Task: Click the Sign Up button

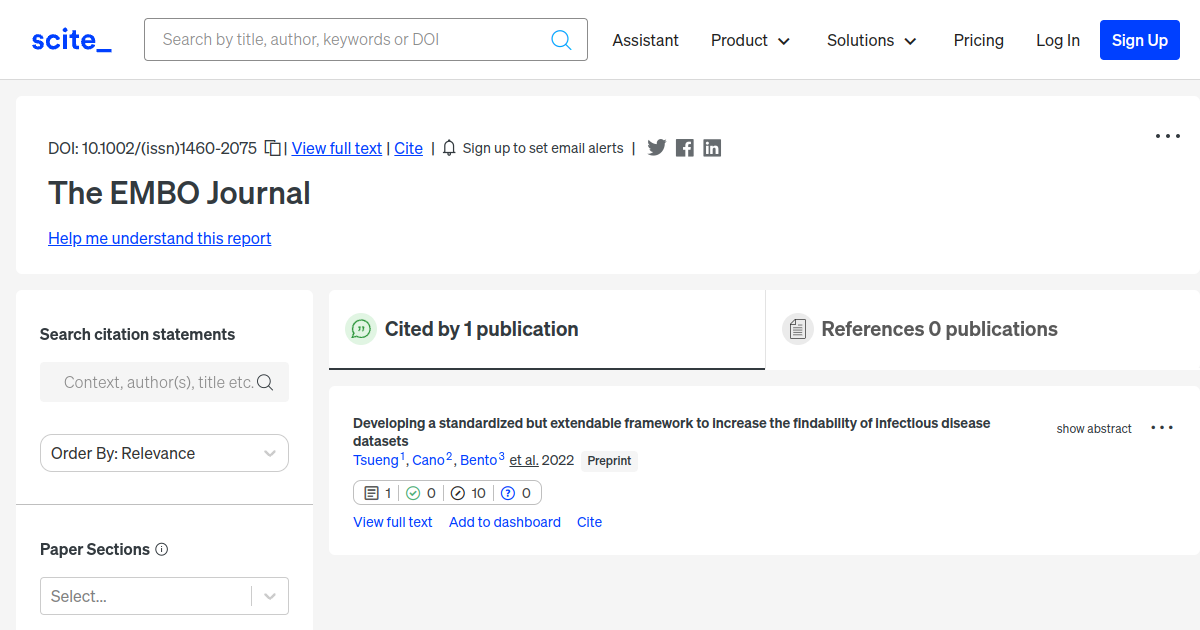Action: tap(1139, 40)
